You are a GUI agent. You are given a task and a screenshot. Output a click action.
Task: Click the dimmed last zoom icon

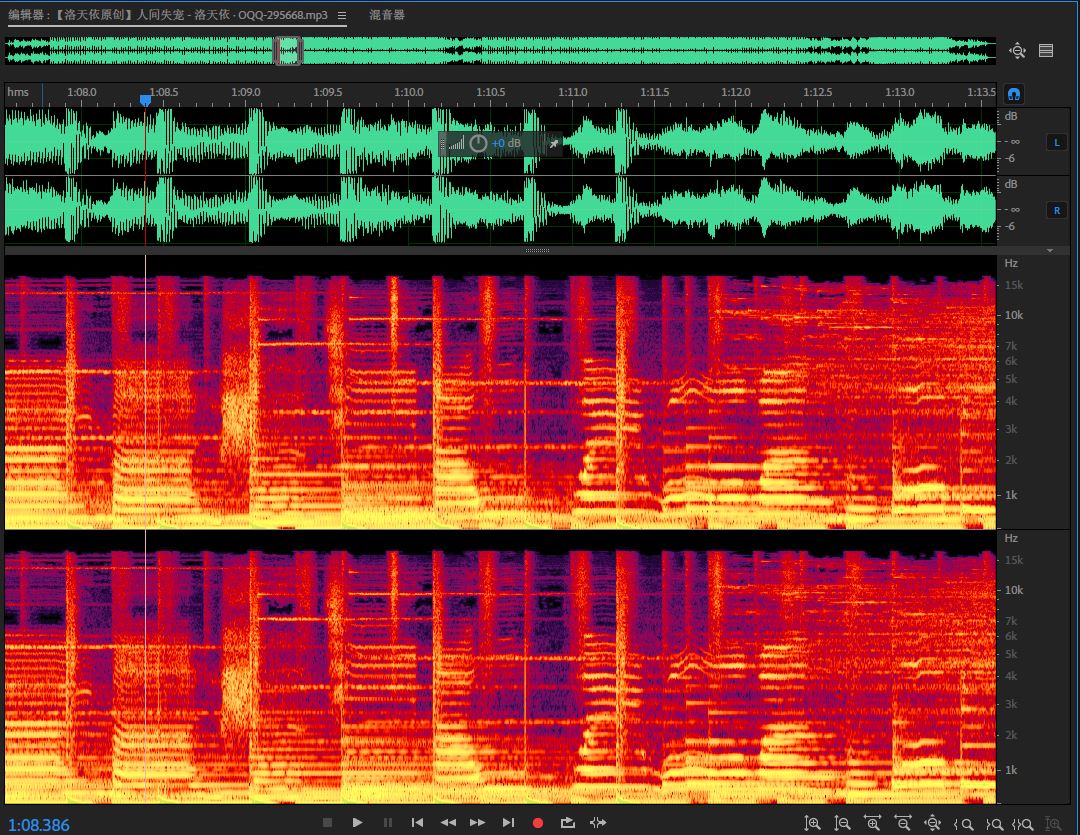coord(1052,823)
